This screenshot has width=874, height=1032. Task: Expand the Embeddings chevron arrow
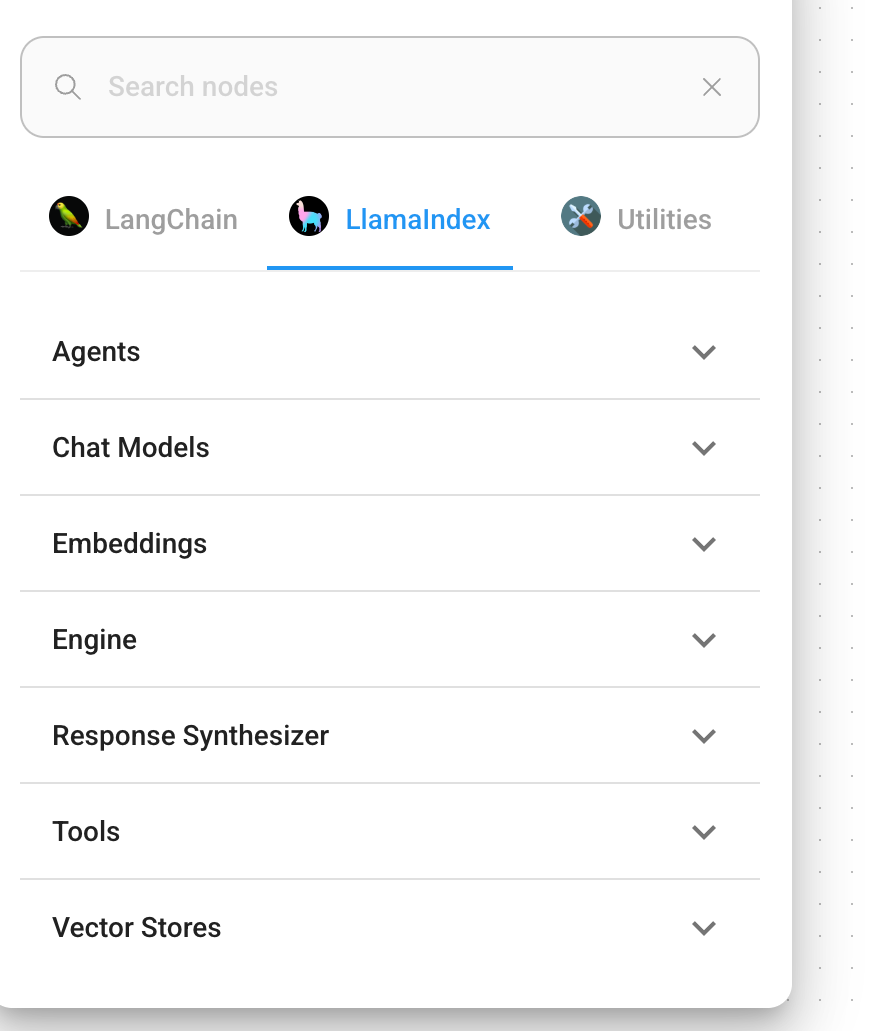click(x=704, y=544)
